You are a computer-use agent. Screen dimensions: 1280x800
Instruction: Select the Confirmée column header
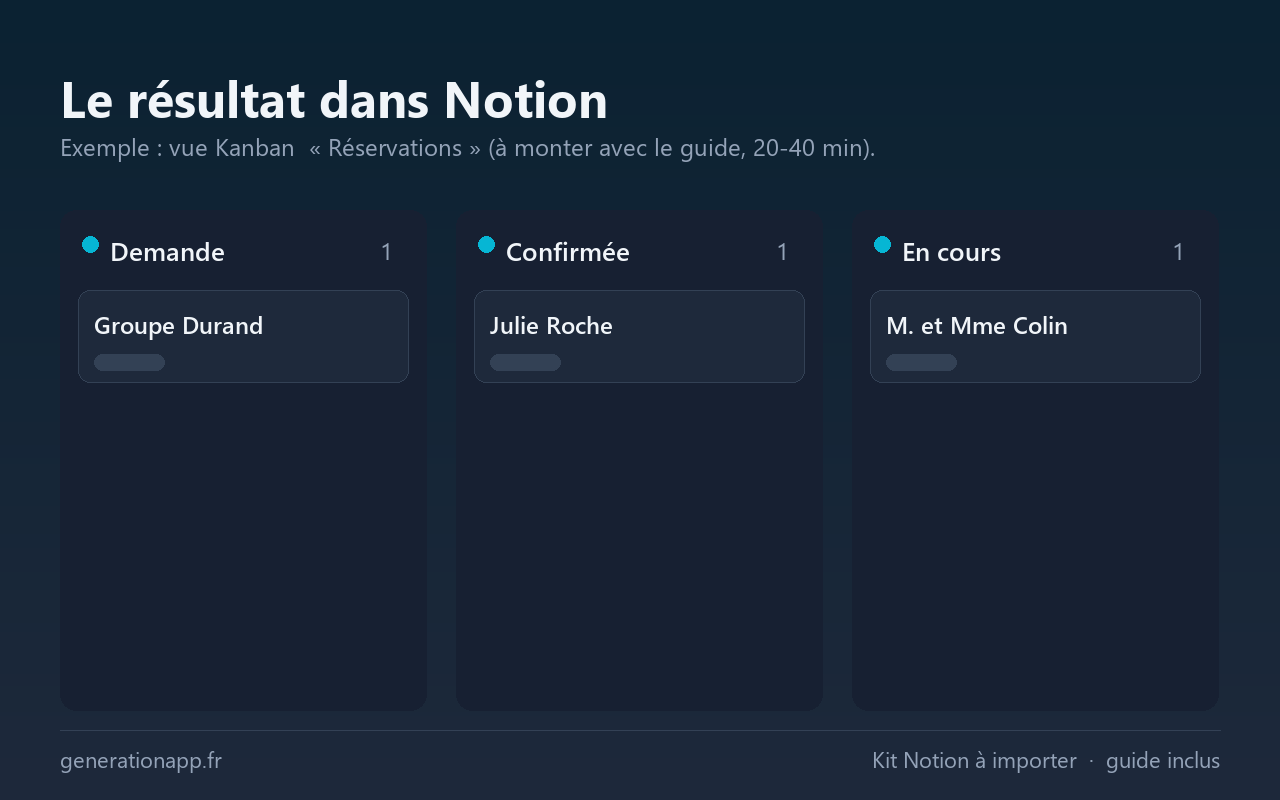[x=568, y=252]
